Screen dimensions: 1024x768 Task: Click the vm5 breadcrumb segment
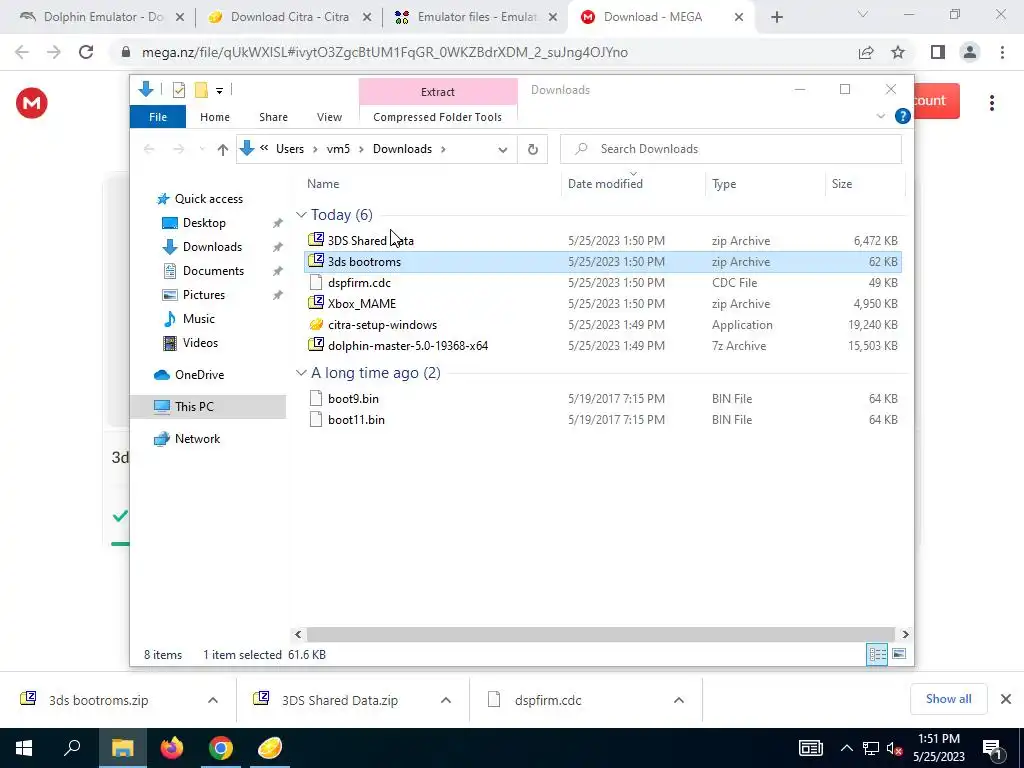(338, 149)
